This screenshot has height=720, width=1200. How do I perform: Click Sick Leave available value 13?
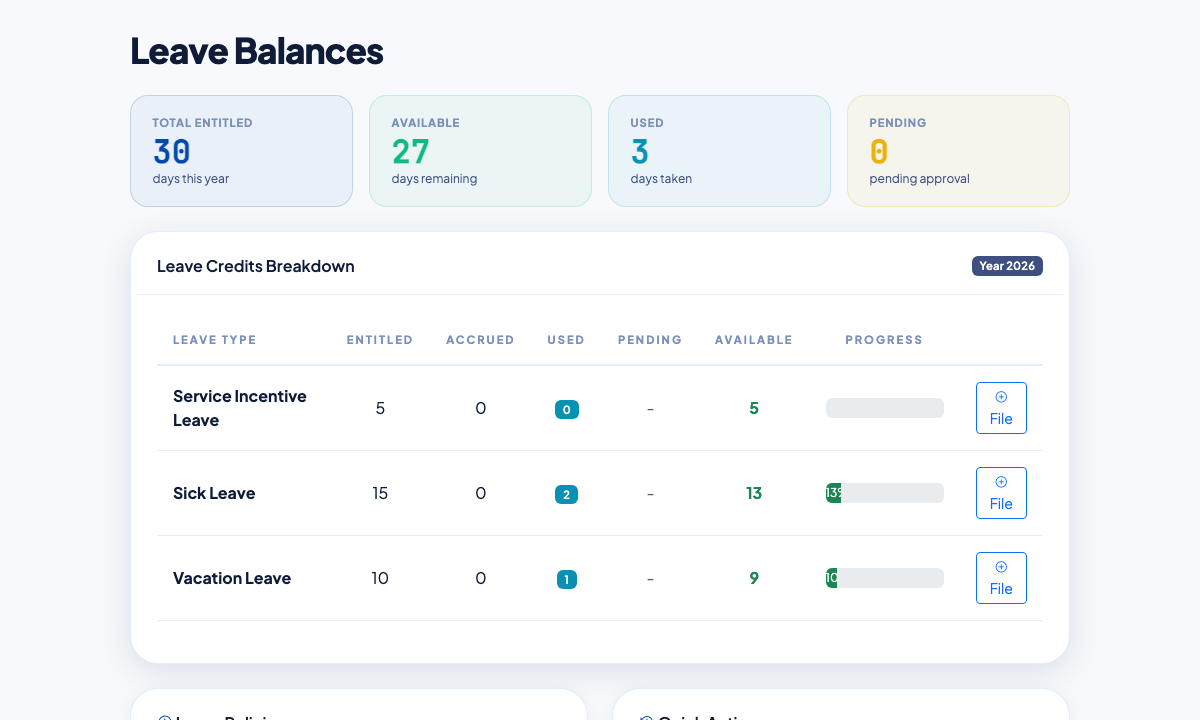click(x=754, y=493)
